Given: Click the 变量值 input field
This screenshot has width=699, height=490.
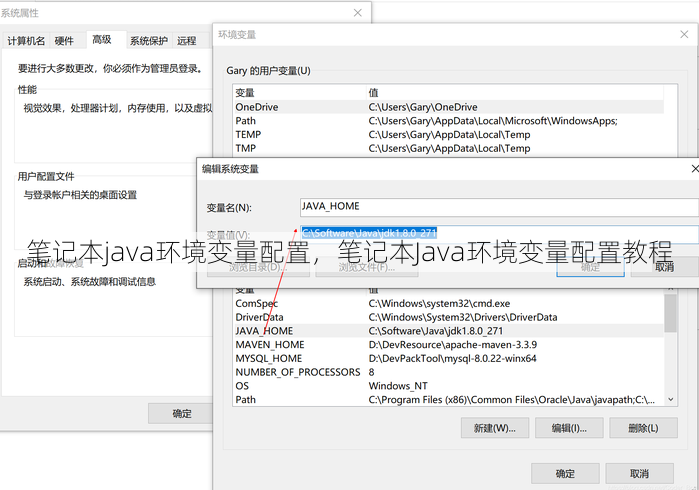Looking at the screenshot, I should pos(499,234).
